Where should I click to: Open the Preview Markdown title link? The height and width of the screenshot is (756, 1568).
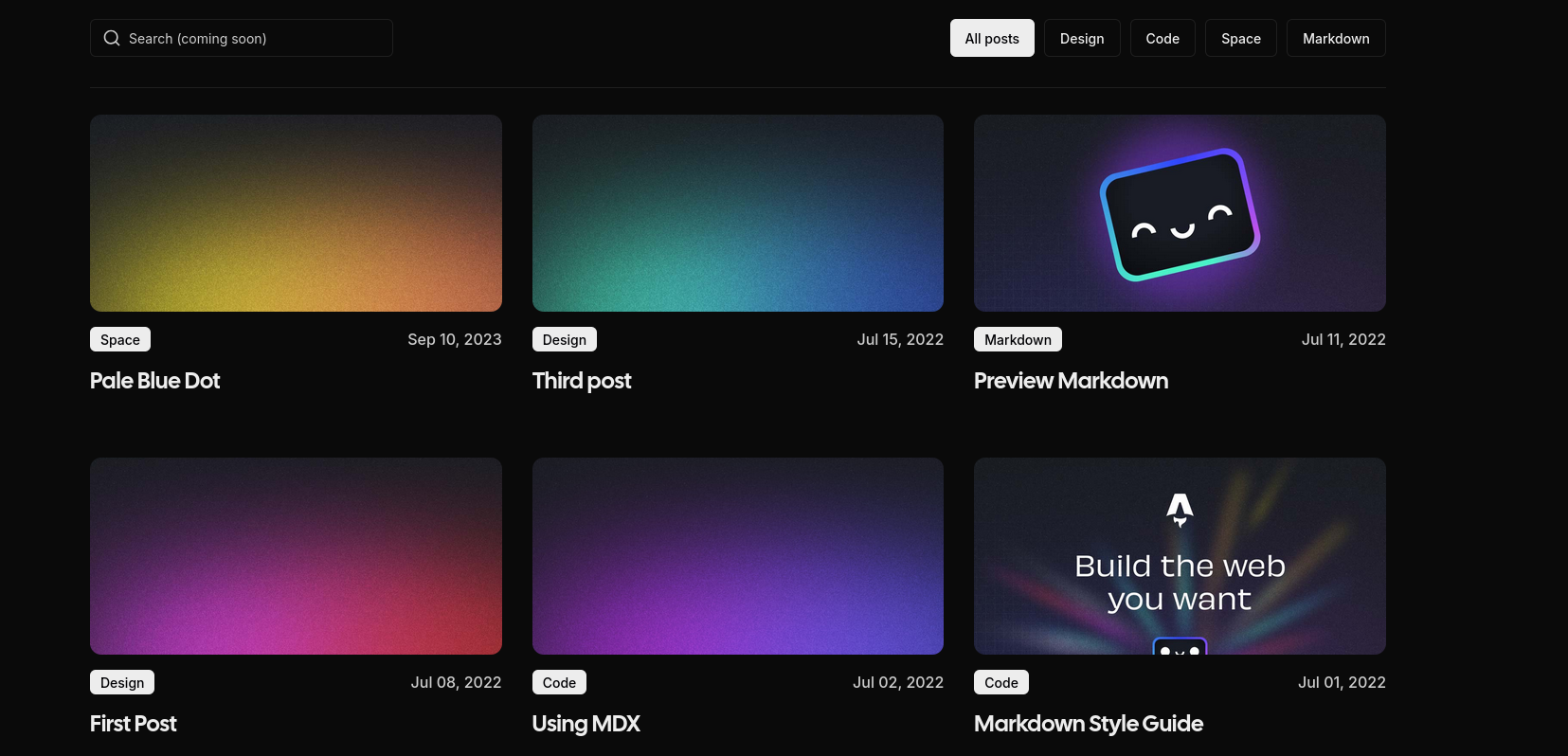[x=1071, y=381]
